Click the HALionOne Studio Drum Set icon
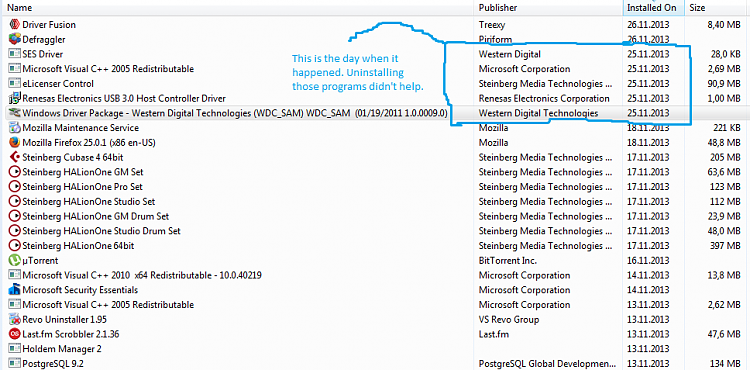 pyautogui.click(x=15, y=231)
